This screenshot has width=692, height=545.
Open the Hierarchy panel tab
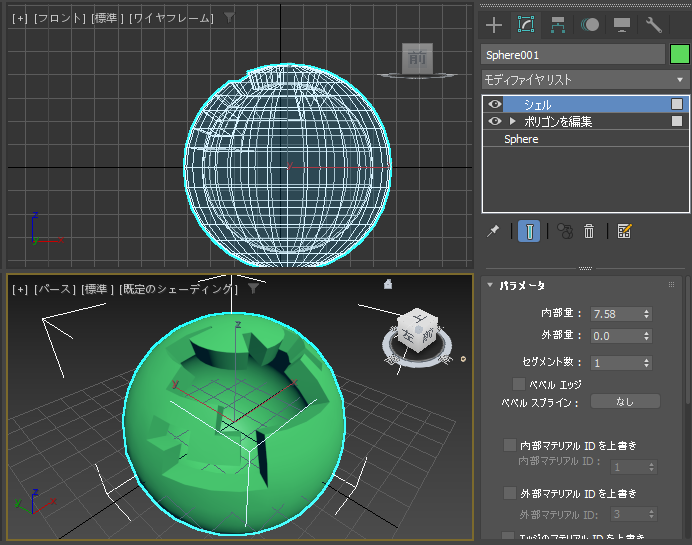(x=558, y=25)
